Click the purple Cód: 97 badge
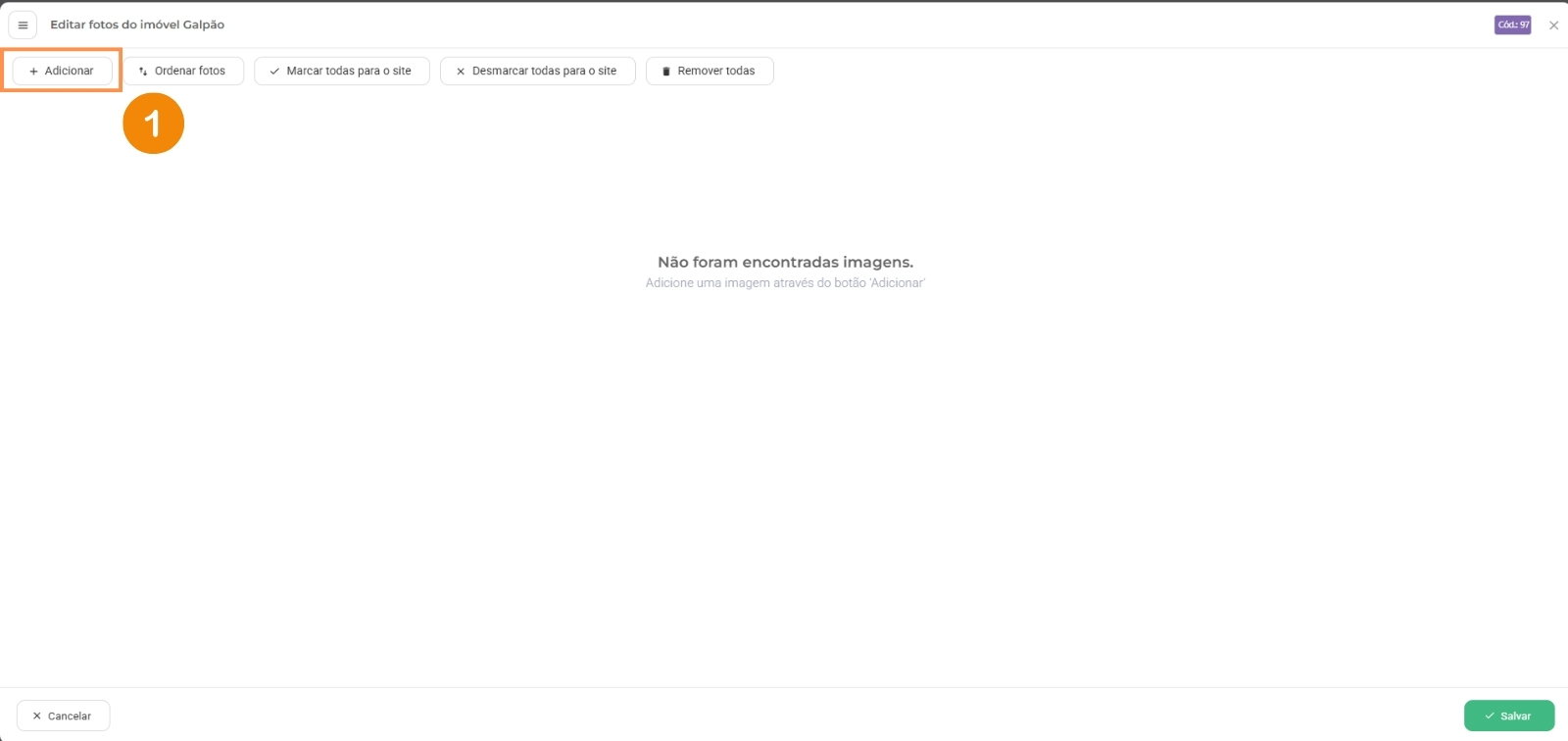 [1512, 25]
